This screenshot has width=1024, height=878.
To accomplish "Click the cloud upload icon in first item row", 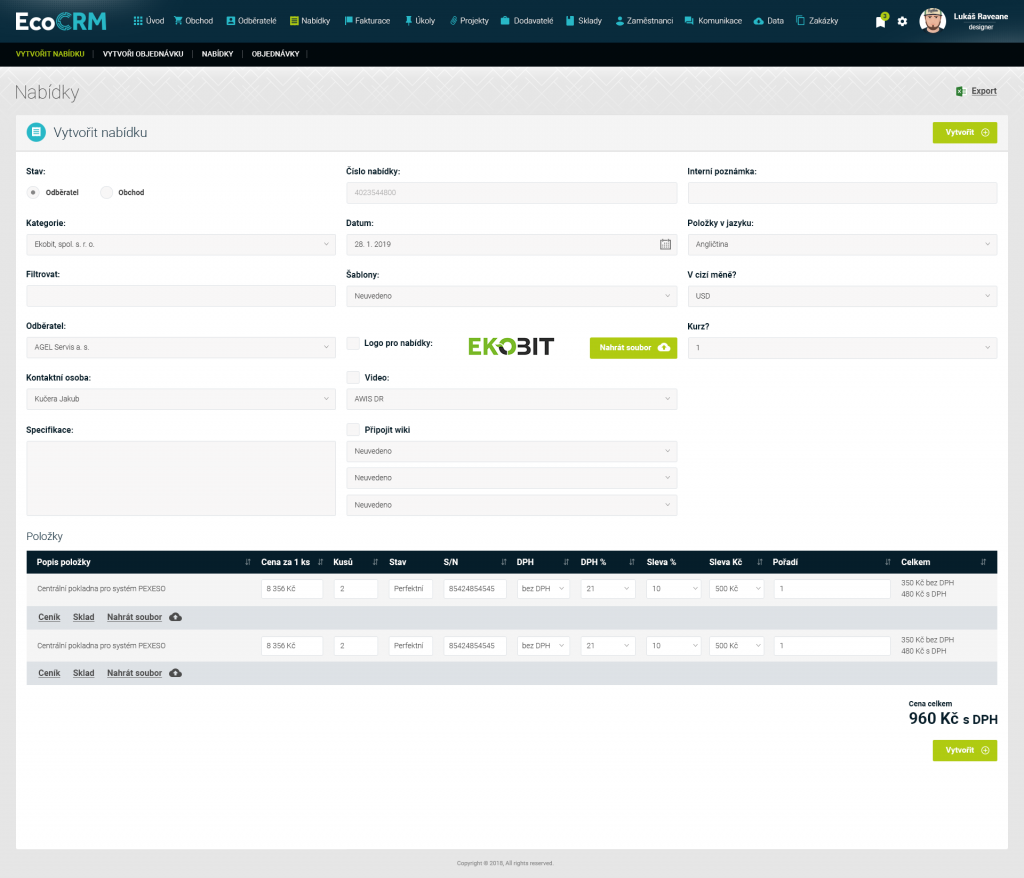I will click(x=176, y=617).
